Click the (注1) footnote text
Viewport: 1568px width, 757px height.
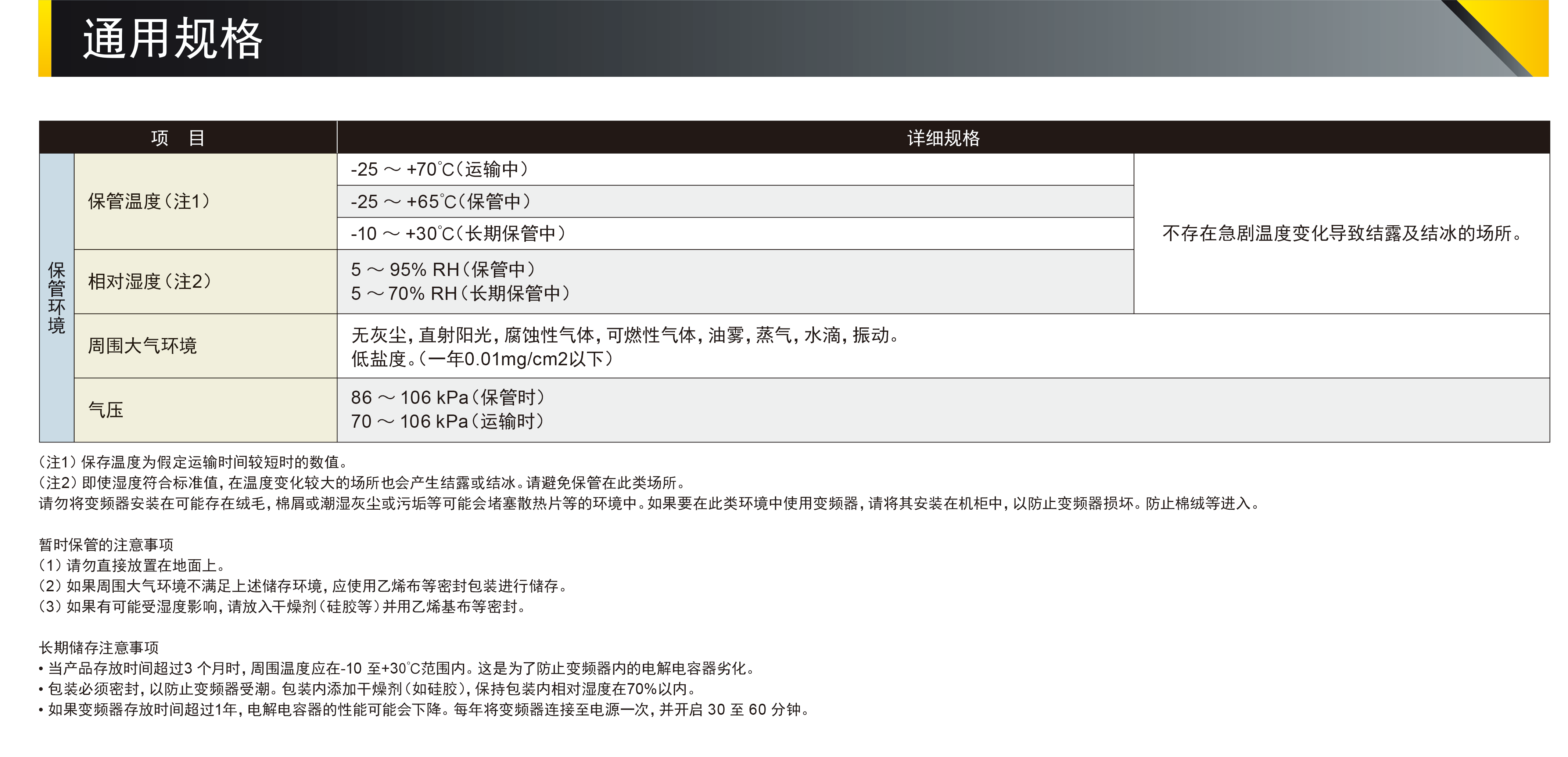[x=194, y=462]
